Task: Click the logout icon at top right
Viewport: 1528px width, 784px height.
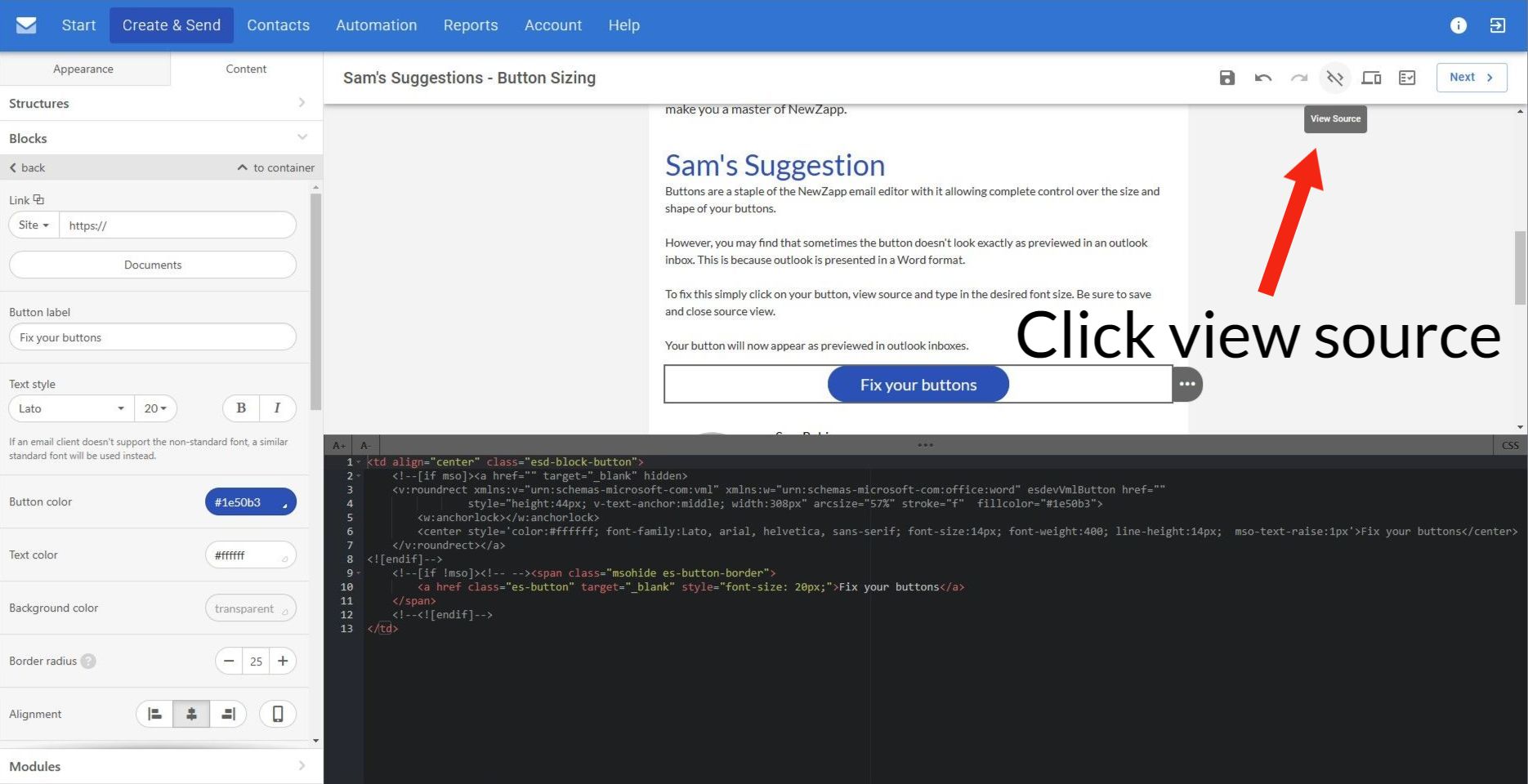Action: [1497, 25]
